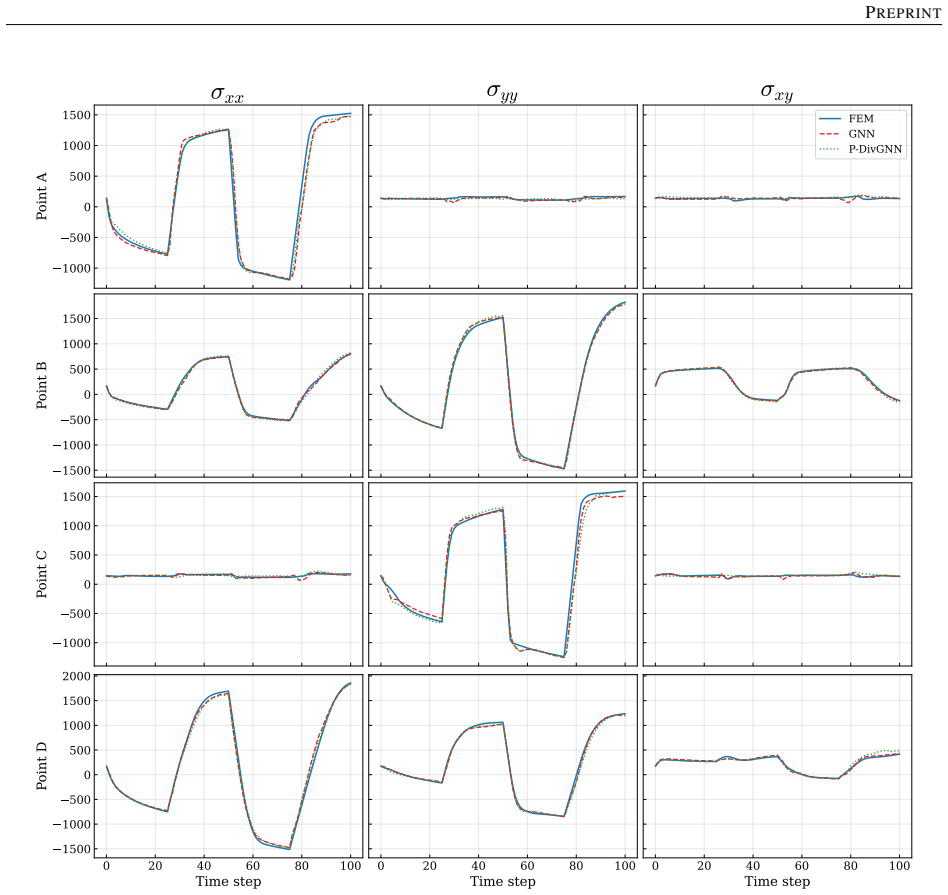Click the Point B σxy stress plot
The width and height of the screenshot is (948, 895).
pyautogui.click(x=778, y=385)
